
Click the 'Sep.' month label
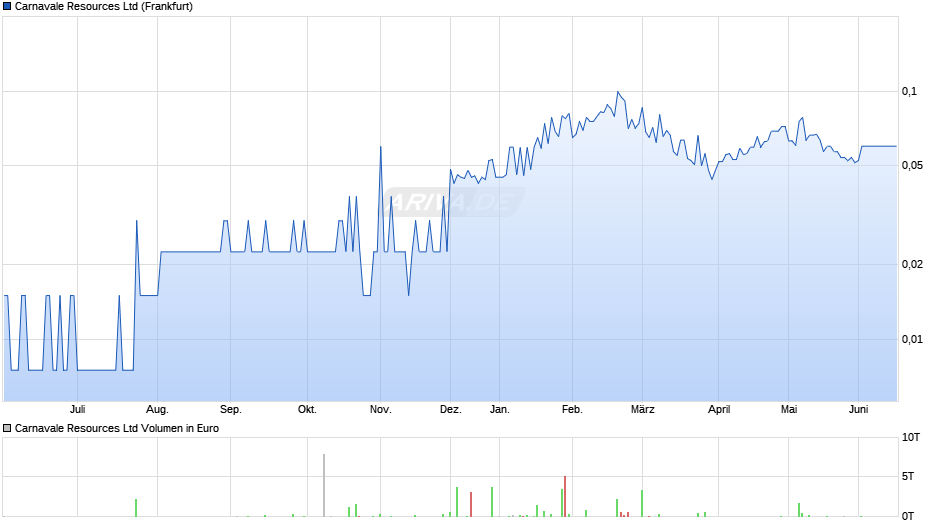coord(231,410)
